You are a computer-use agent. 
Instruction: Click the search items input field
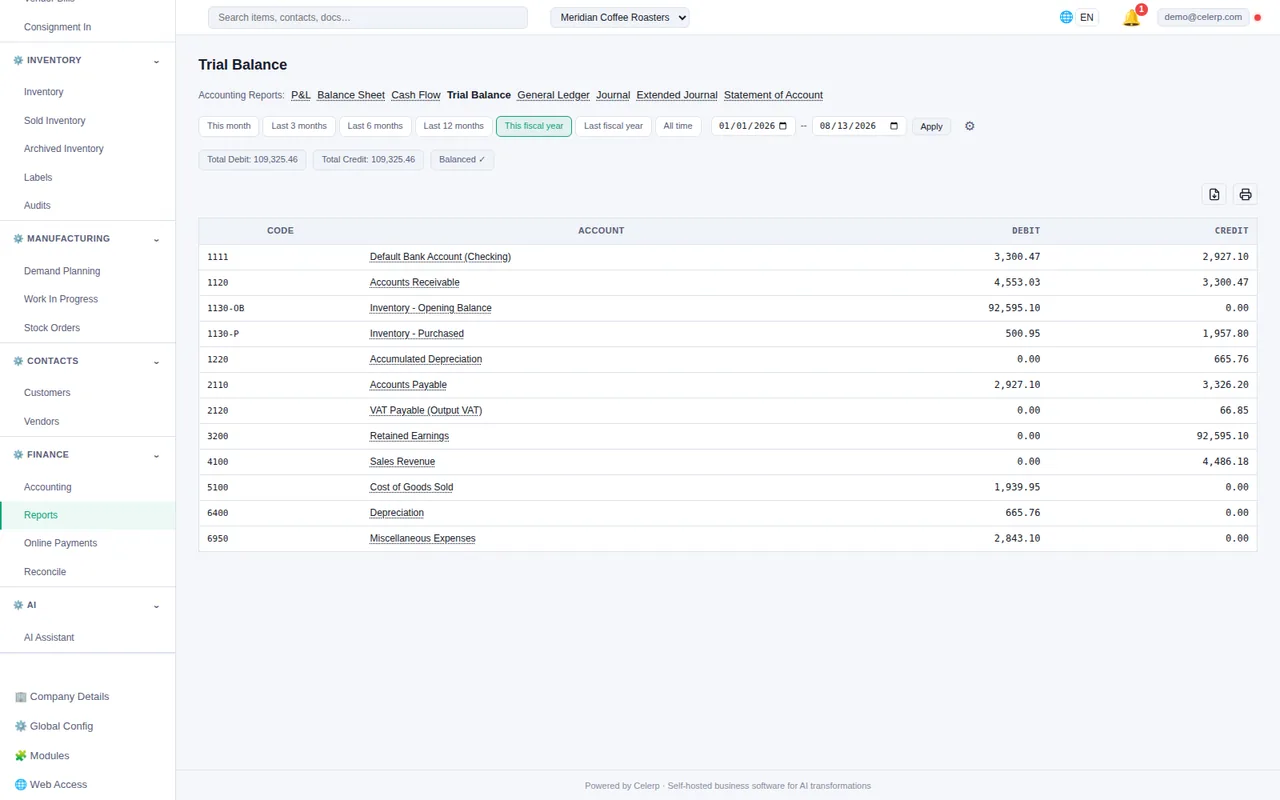pos(368,17)
